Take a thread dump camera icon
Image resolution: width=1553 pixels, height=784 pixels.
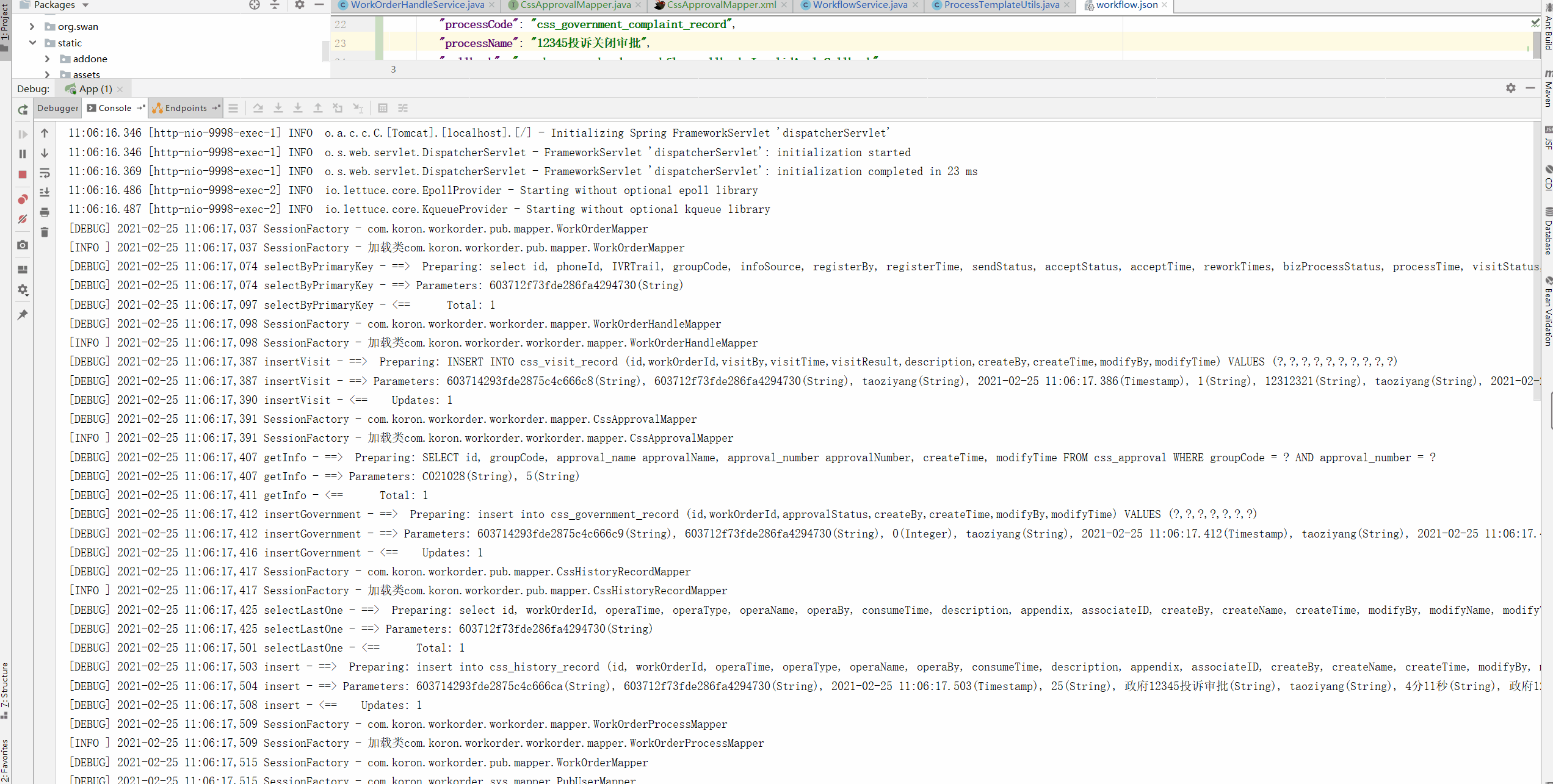pyautogui.click(x=23, y=245)
